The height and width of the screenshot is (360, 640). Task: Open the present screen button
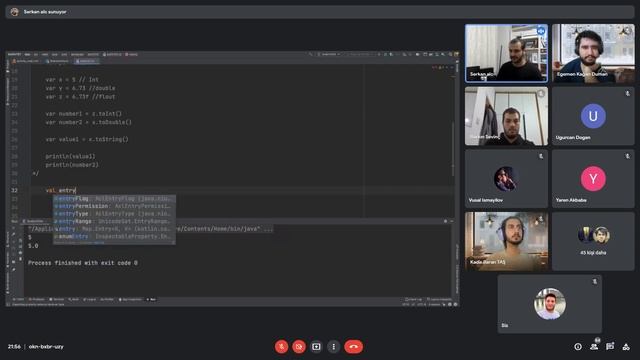pyautogui.click(x=316, y=347)
